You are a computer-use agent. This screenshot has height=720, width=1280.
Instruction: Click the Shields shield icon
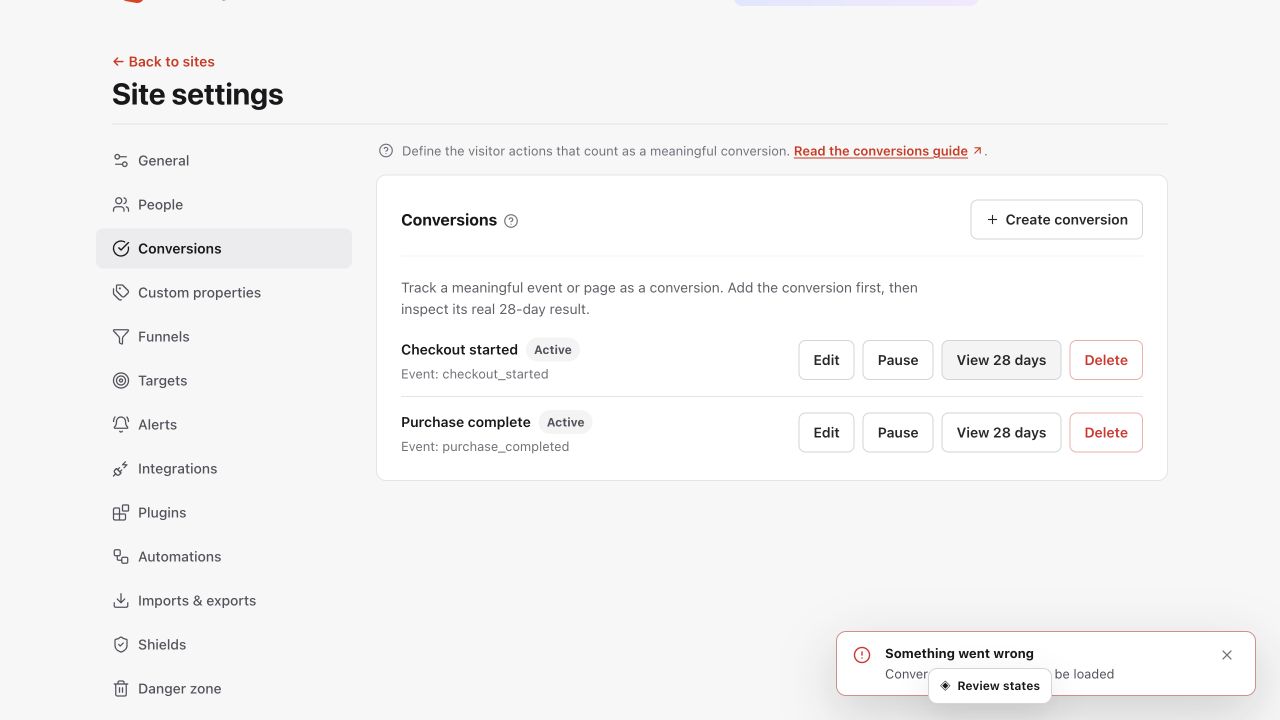(x=121, y=645)
